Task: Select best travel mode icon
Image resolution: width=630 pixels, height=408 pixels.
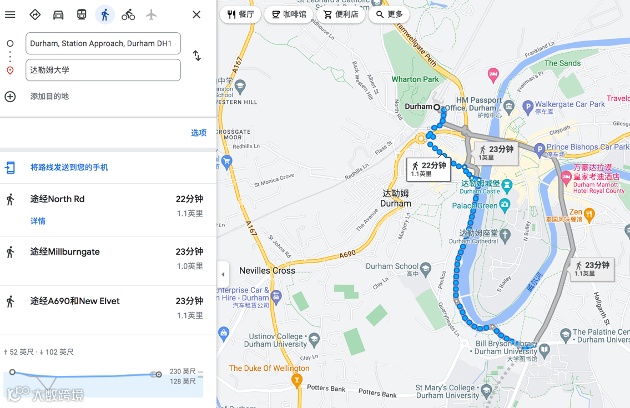Action: pos(35,15)
